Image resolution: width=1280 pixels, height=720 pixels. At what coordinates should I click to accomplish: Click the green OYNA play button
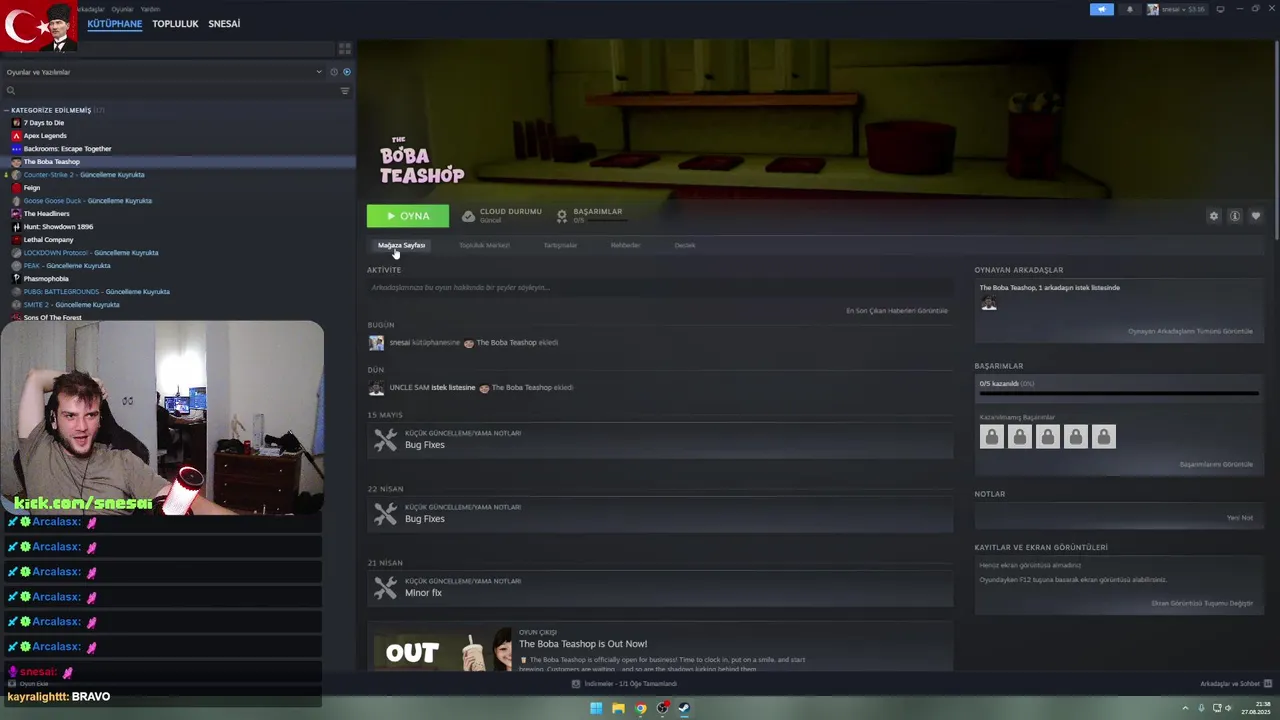pyautogui.click(x=408, y=216)
